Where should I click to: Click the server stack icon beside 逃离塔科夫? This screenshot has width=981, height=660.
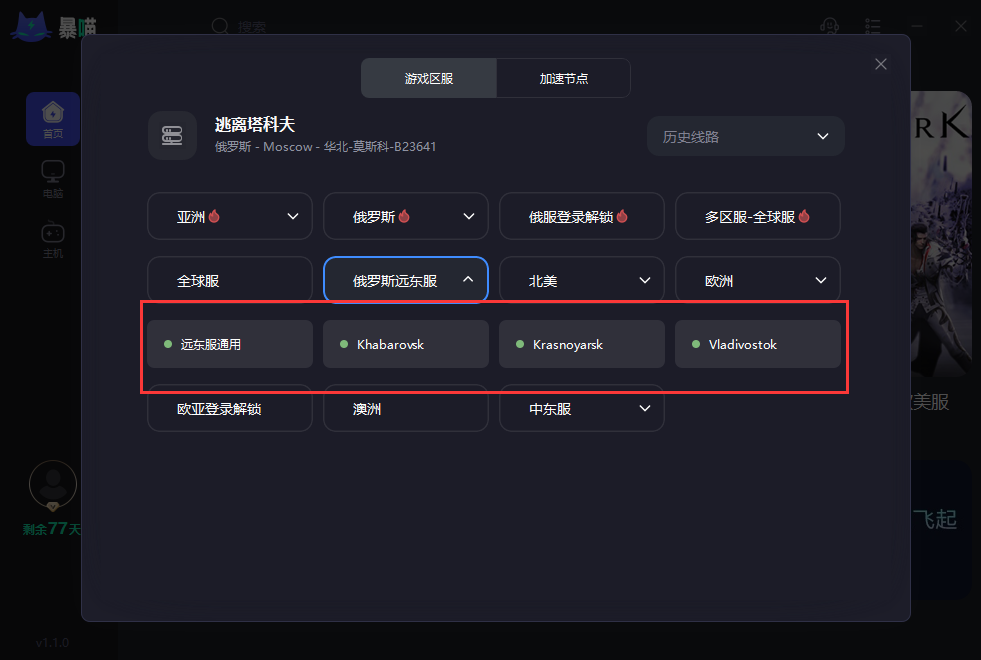coord(172,136)
